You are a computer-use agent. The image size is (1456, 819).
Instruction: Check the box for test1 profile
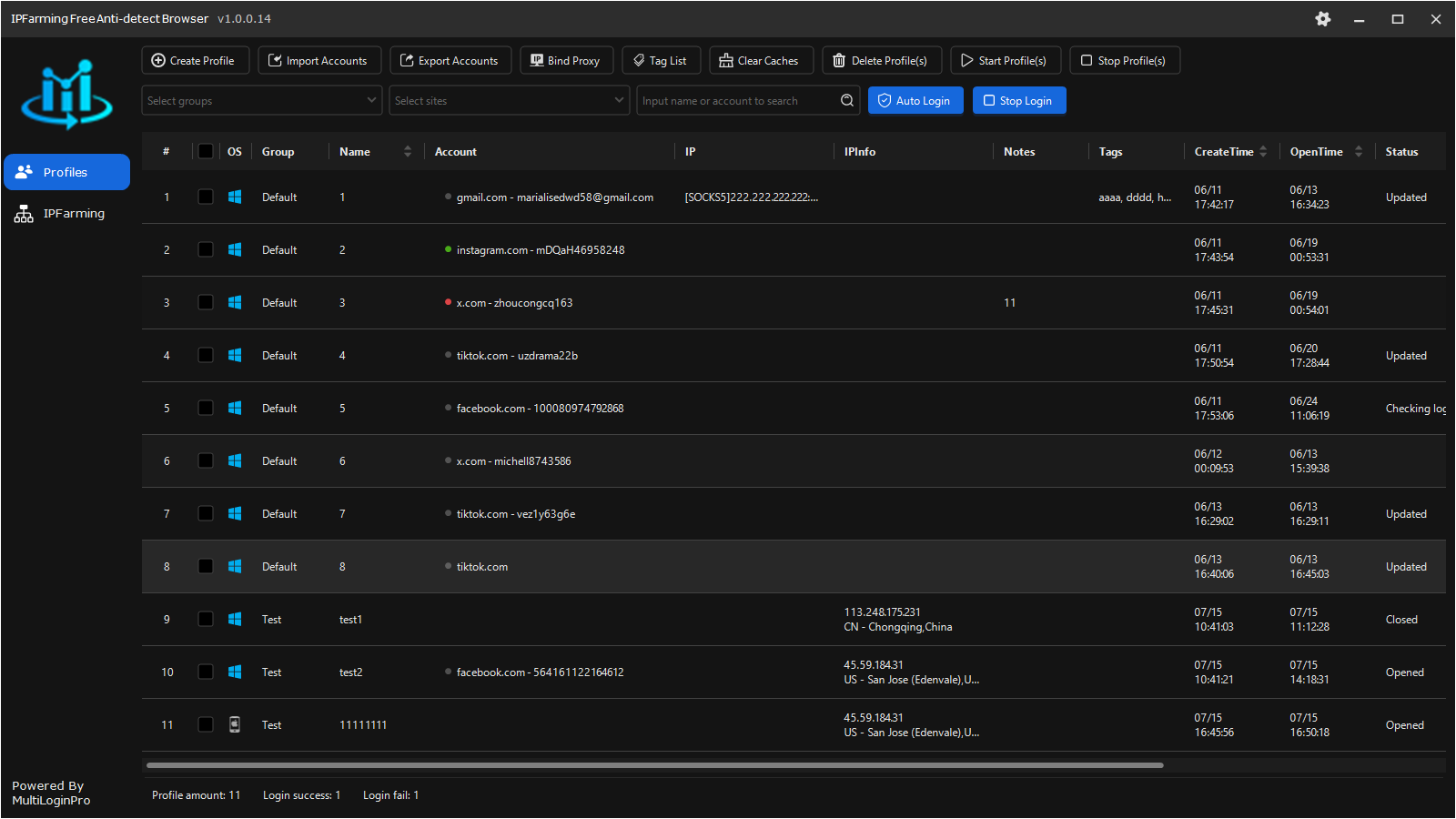[x=206, y=619]
